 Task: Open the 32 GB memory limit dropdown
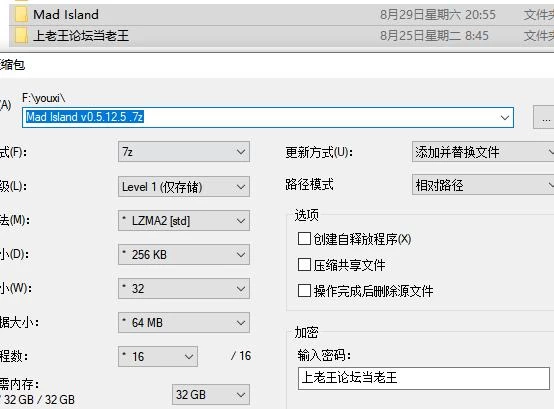coord(211,395)
